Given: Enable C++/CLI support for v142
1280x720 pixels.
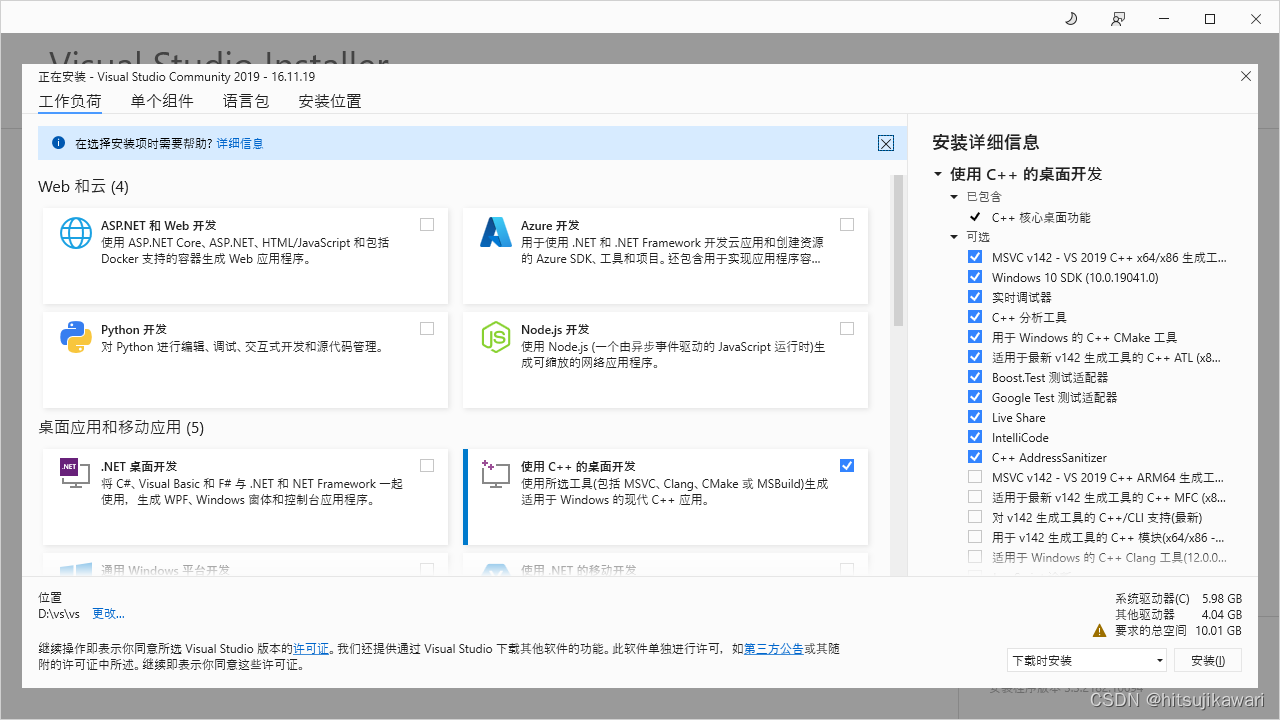Looking at the screenshot, I should pos(975,517).
